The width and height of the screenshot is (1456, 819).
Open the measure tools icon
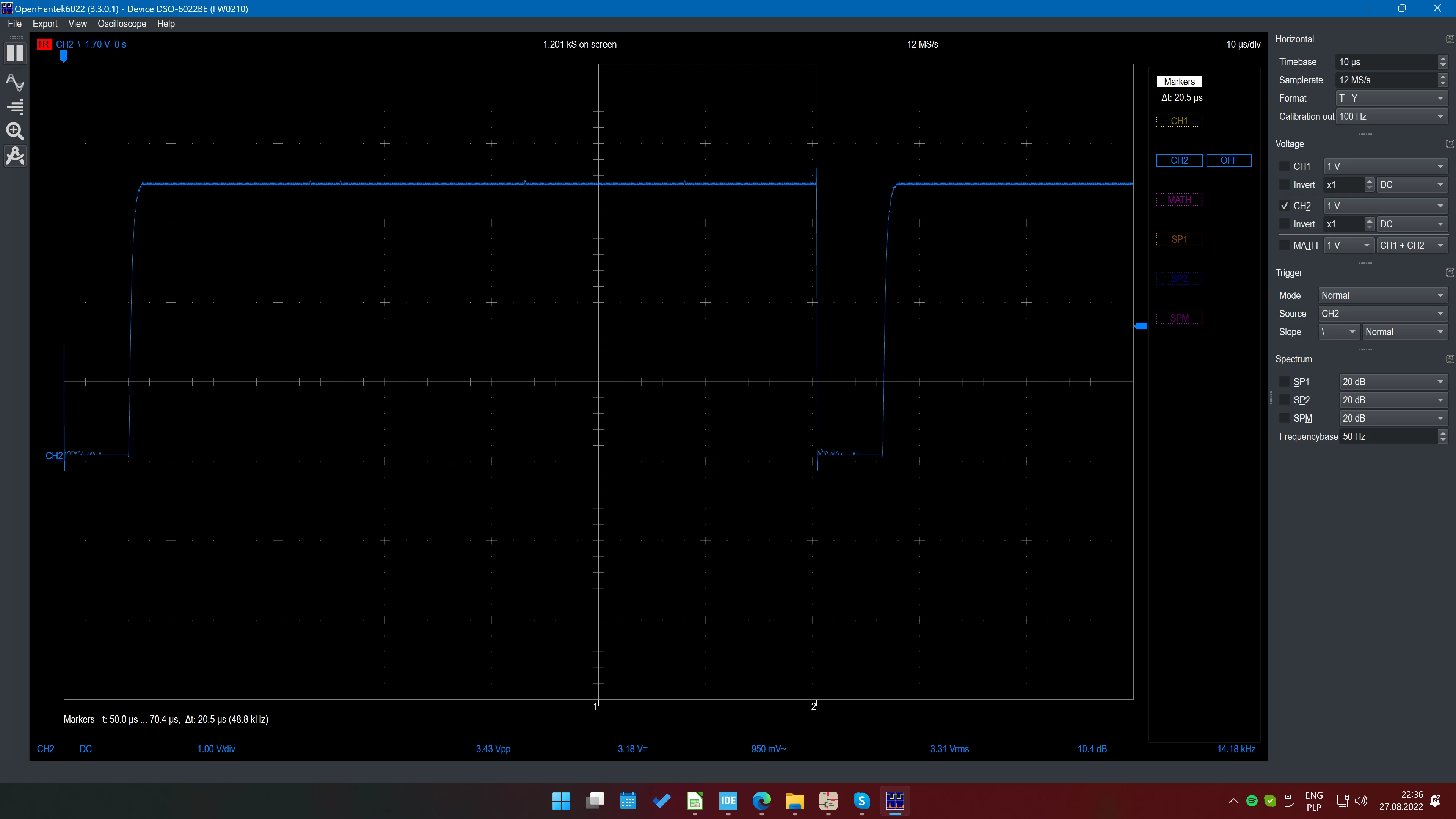[15, 155]
